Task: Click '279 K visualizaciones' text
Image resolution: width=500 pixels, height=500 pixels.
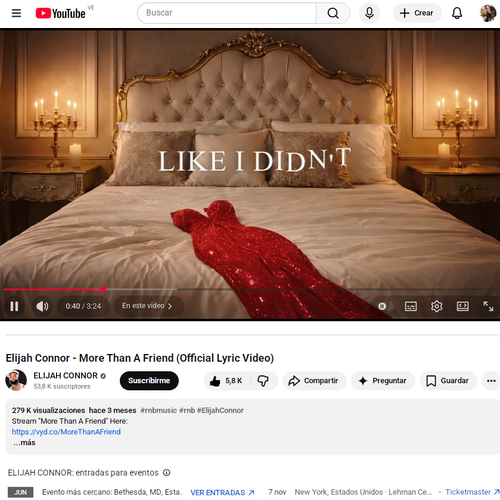Action: [x=49, y=410]
